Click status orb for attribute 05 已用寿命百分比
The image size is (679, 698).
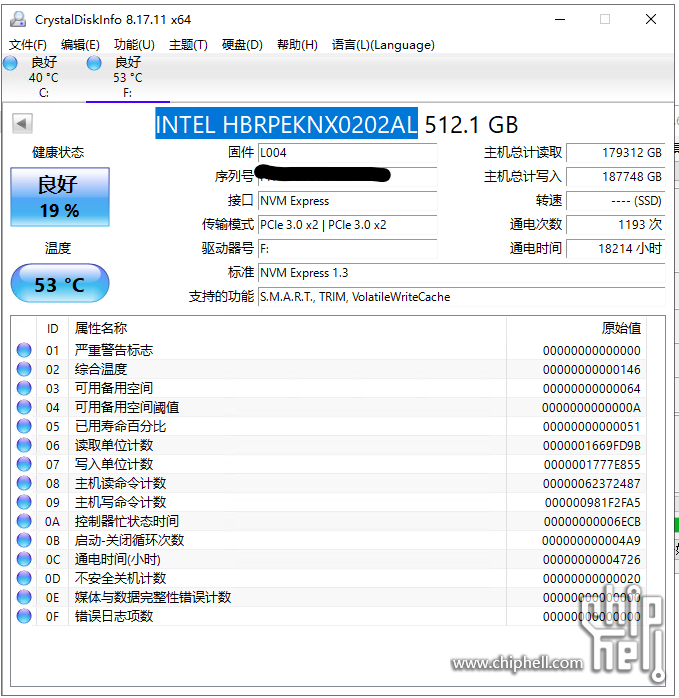tap(24, 426)
